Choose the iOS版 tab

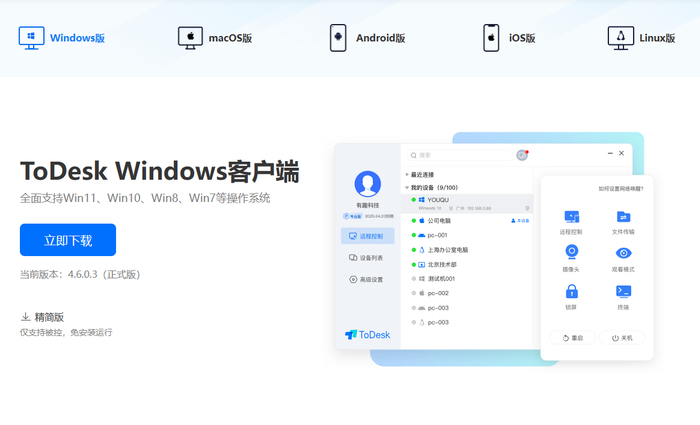509,38
